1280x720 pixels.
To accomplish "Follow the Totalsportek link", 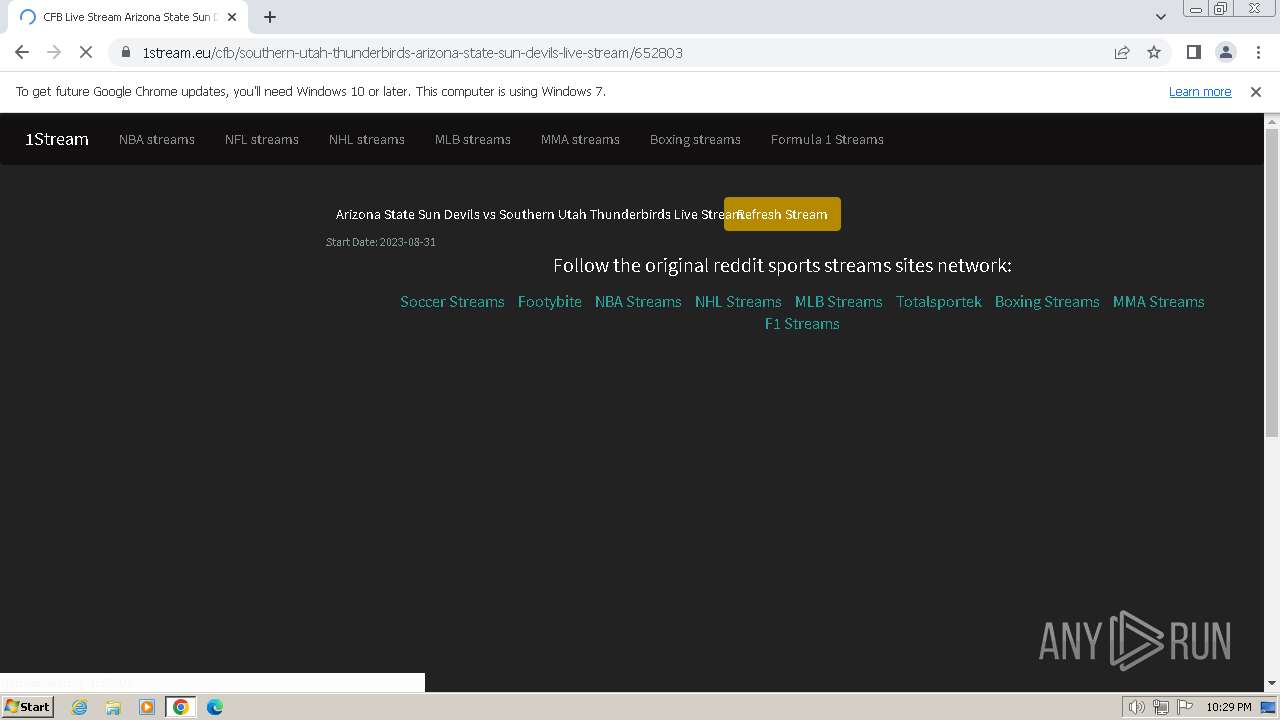I will [x=939, y=301].
